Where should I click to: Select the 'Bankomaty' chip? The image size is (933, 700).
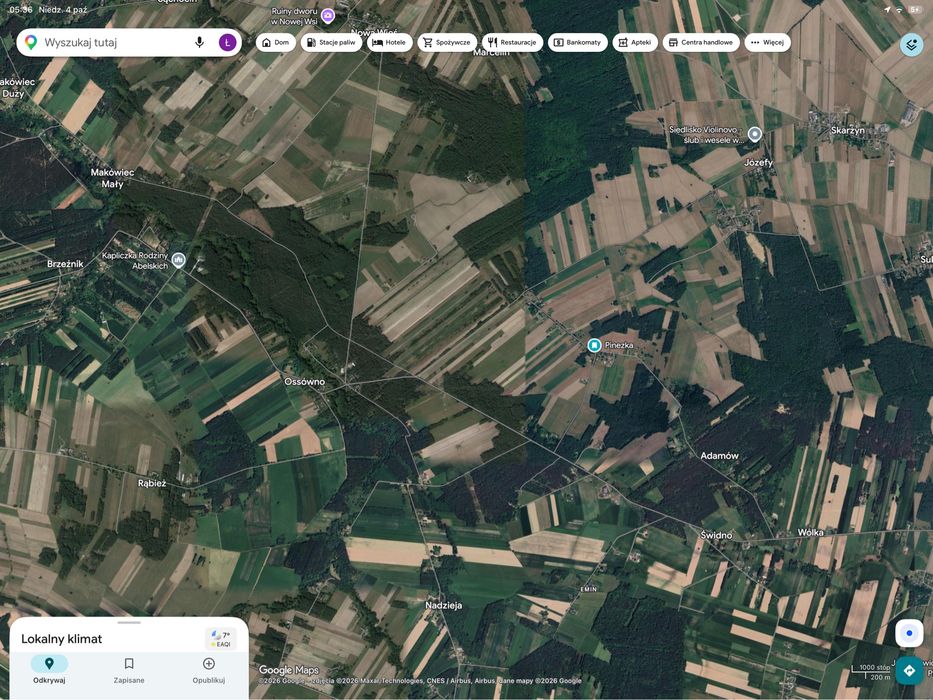point(578,42)
